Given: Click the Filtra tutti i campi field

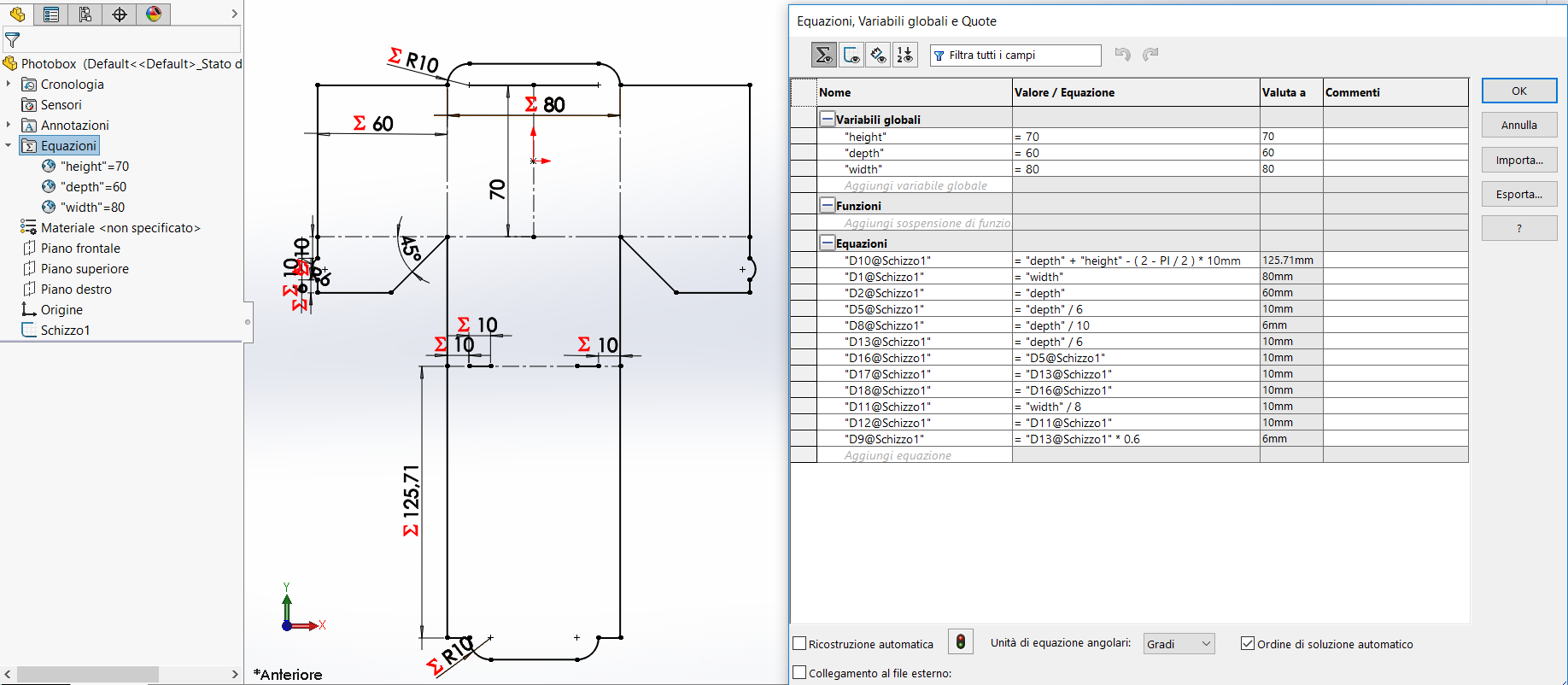Looking at the screenshot, I should (1015, 55).
